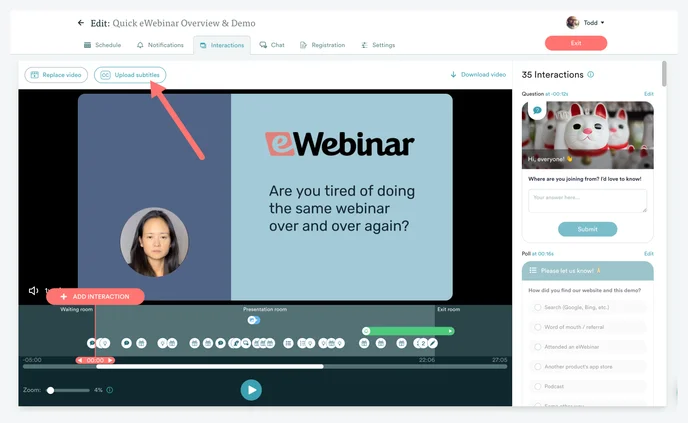Viewport: 688px width, 423px height.
Task: Check the Word of mouth / referral option
Action: click(x=537, y=327)
